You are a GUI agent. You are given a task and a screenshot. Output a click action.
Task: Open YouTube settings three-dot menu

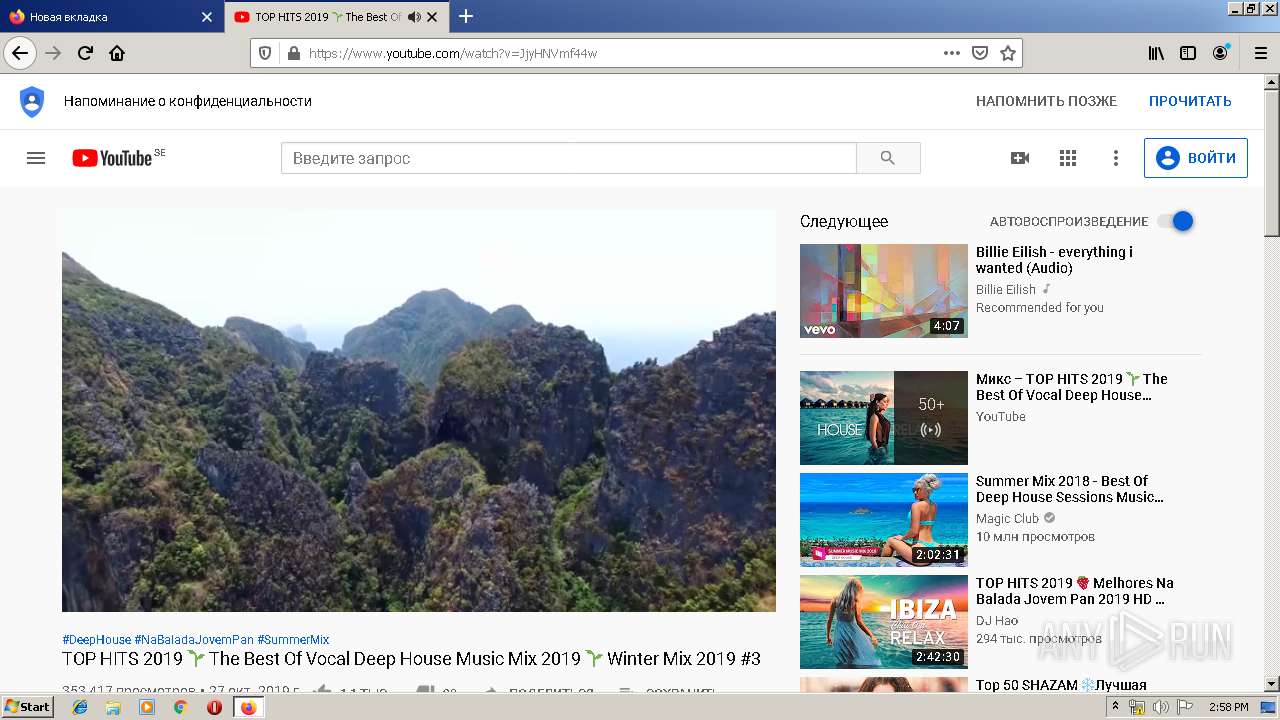point(1116,158)
